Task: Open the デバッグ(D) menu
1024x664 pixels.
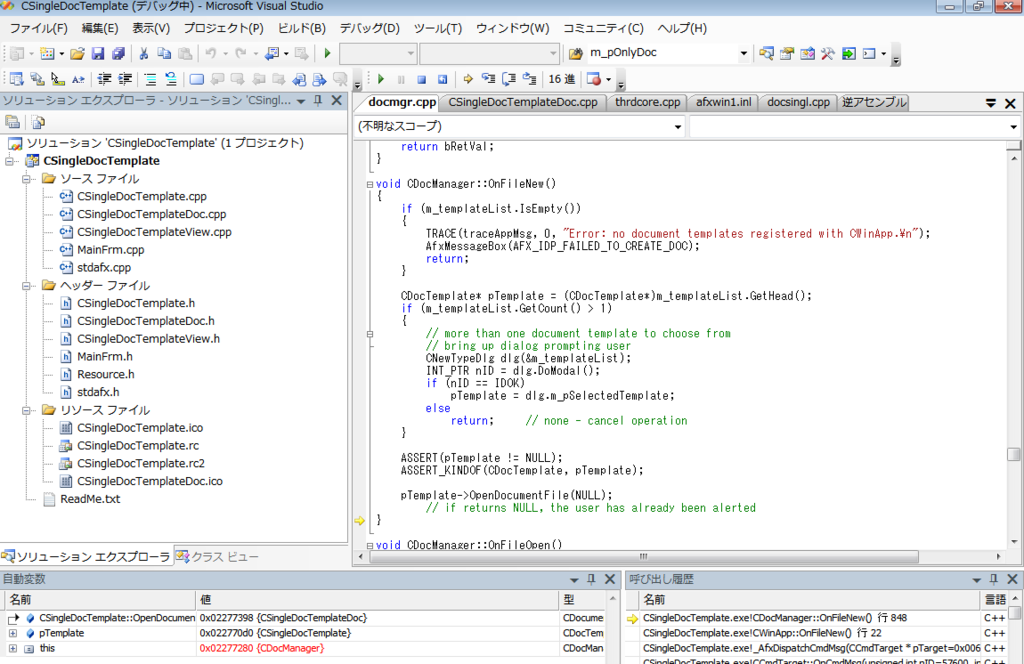Action: coord(370,28)
